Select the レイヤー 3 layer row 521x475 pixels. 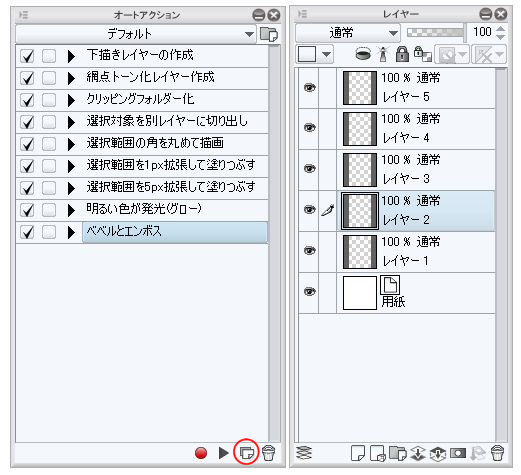397,170
